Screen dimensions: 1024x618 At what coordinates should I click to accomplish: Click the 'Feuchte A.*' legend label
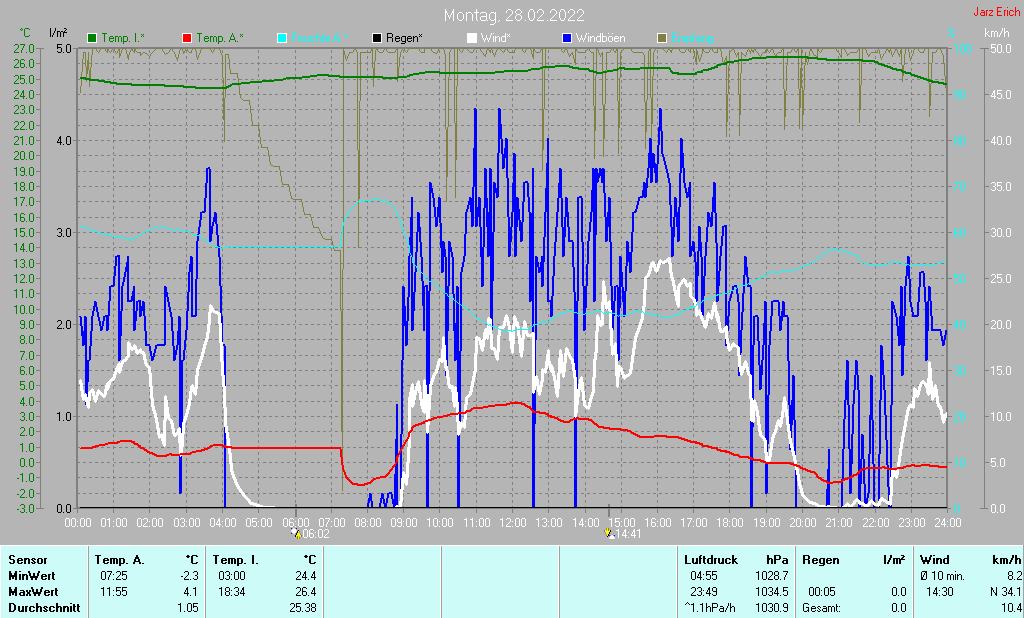tap(319, 38)
